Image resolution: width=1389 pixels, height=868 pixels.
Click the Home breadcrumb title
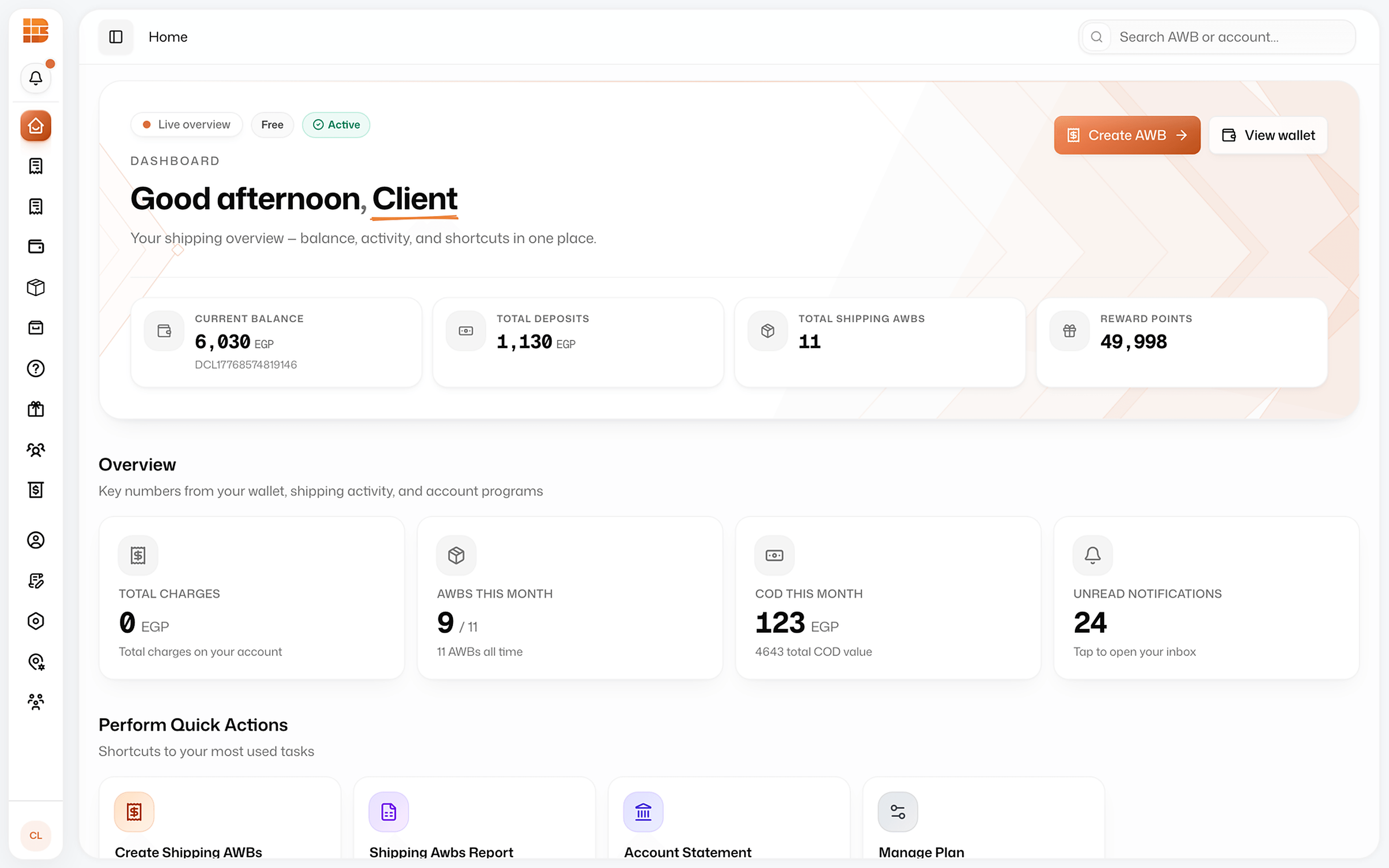tap(167, 37)
